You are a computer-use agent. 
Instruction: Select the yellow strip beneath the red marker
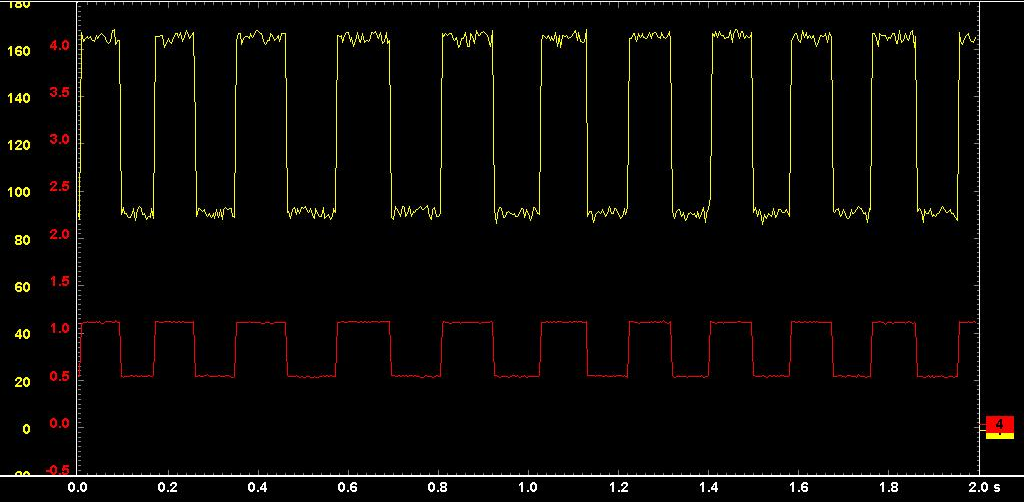[x=999, y=436]
